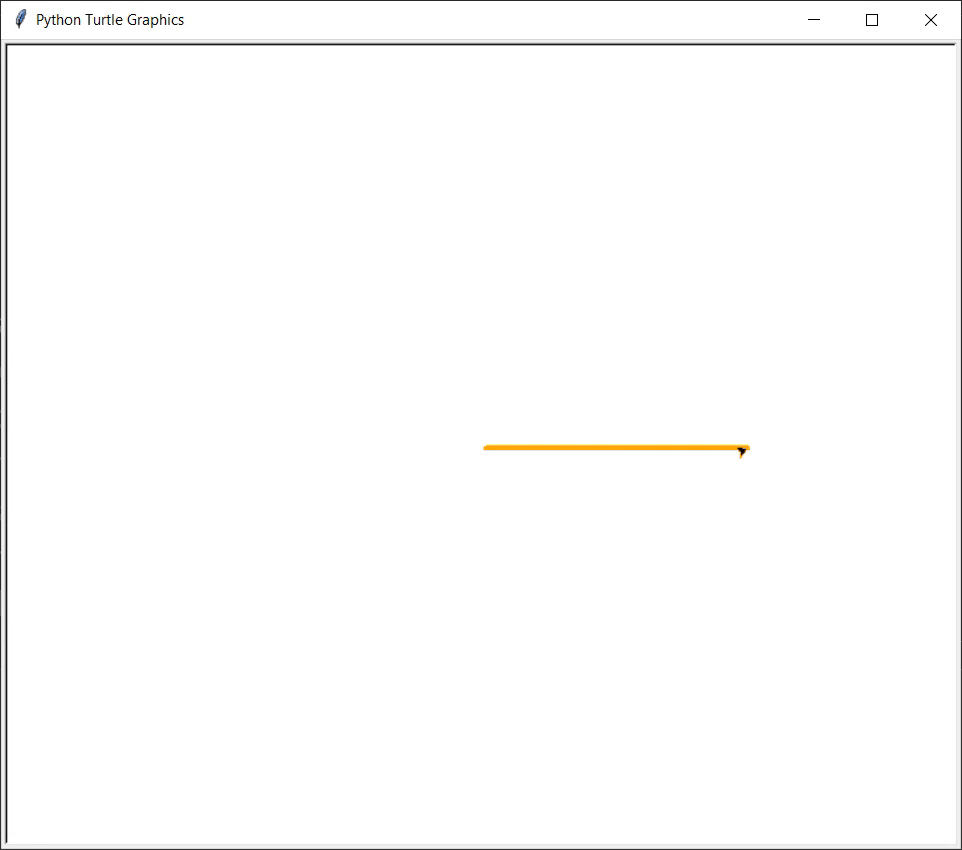962x850 pixels.
Task: Click the orange line drawn on canvas
Action: tap(616, 448)
